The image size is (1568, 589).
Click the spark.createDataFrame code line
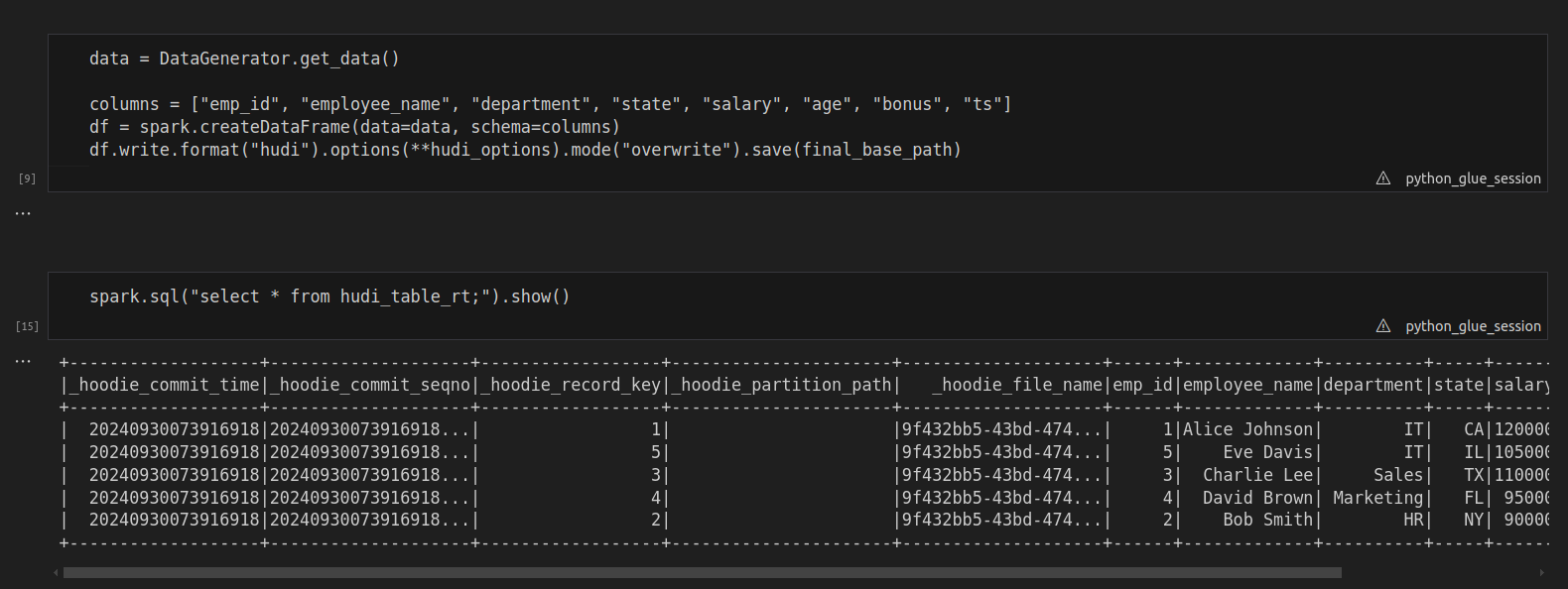tap(354, 127)
